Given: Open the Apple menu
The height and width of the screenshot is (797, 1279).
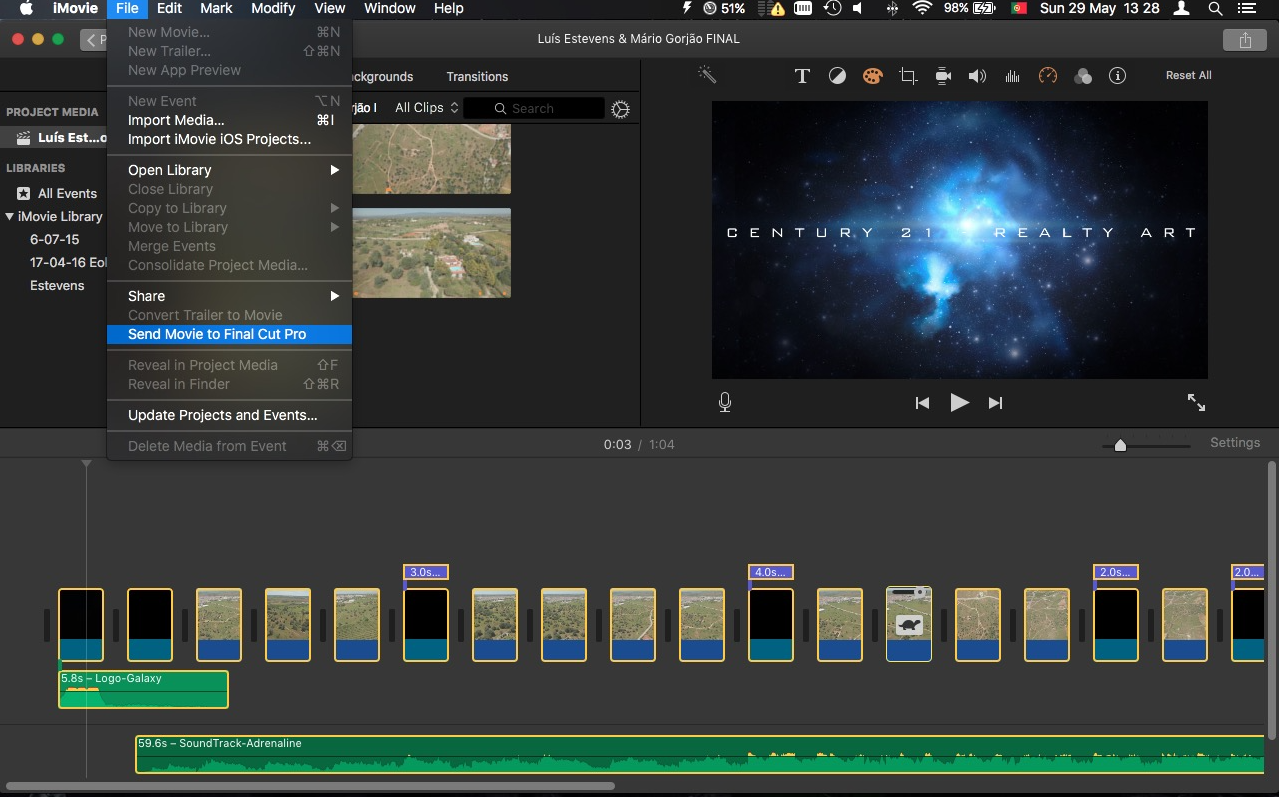Looking at the screenshot, I should click(26, 8).
